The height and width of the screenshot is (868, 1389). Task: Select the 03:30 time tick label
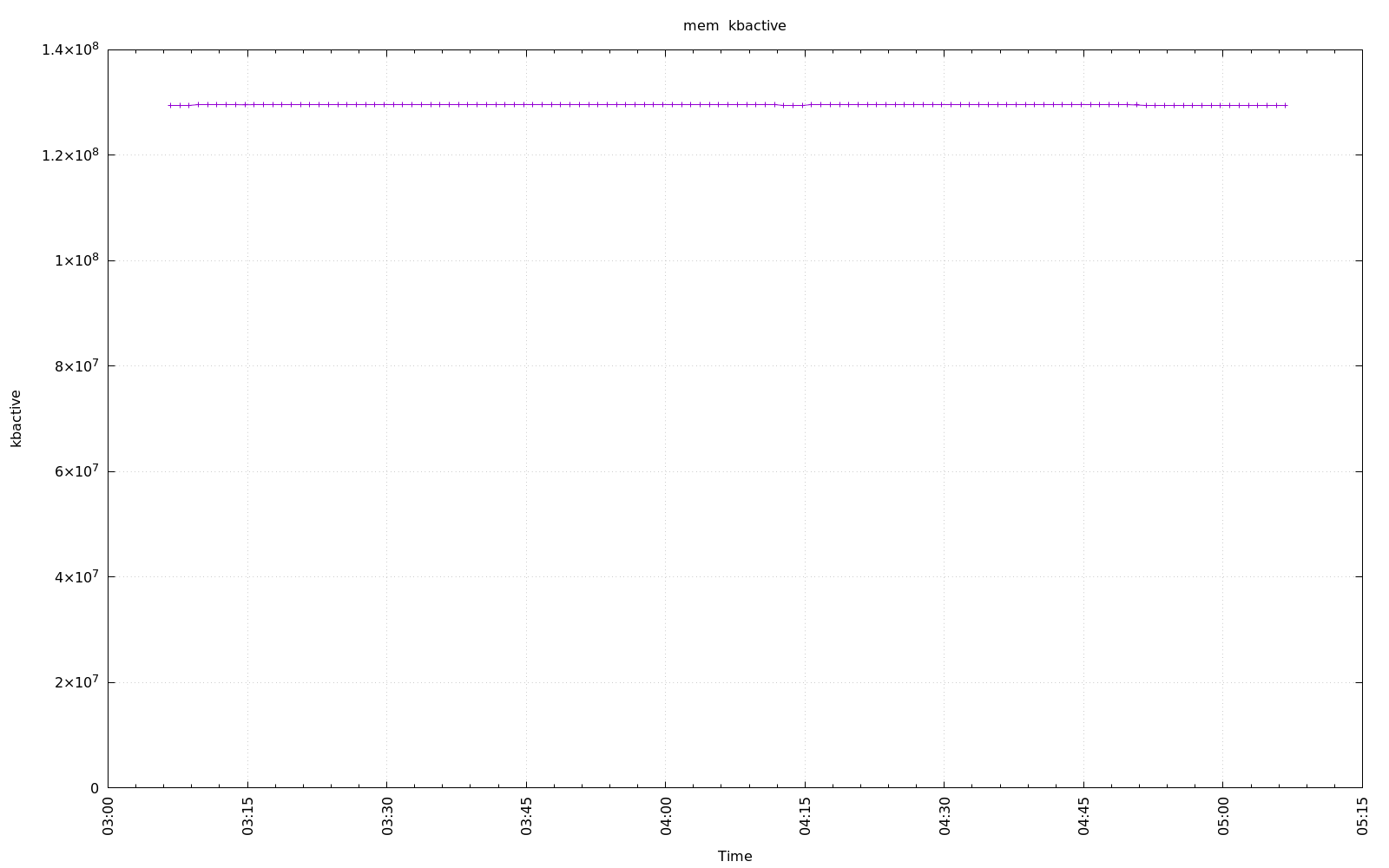click(387, 817)
